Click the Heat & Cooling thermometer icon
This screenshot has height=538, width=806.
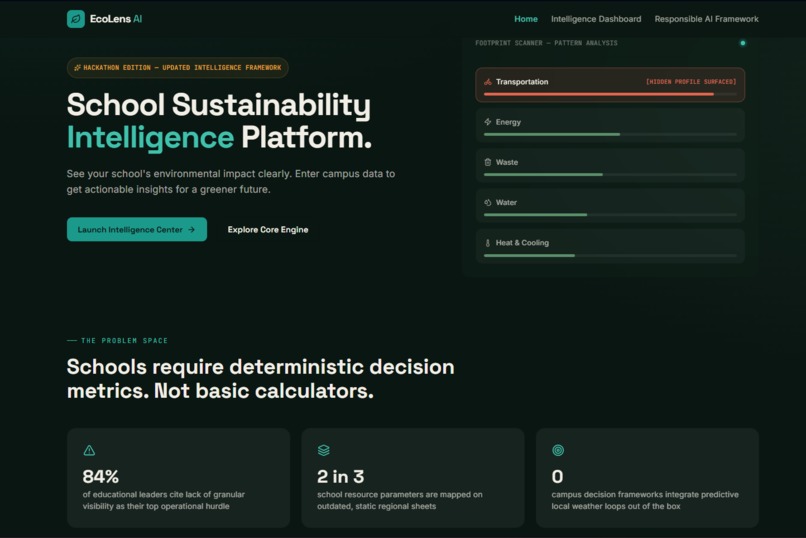tap(488, 243)
